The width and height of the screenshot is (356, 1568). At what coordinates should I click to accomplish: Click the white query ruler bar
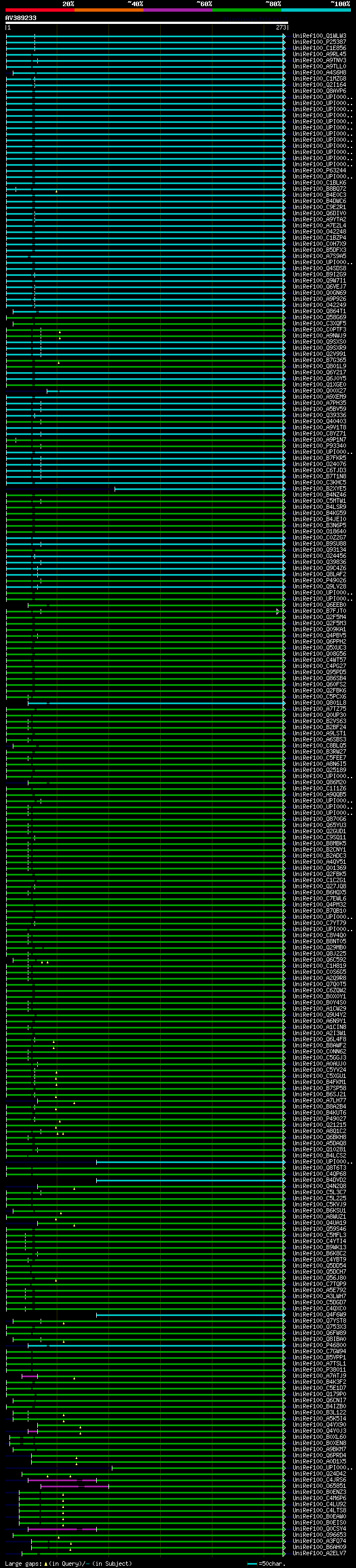coord(146,22)
